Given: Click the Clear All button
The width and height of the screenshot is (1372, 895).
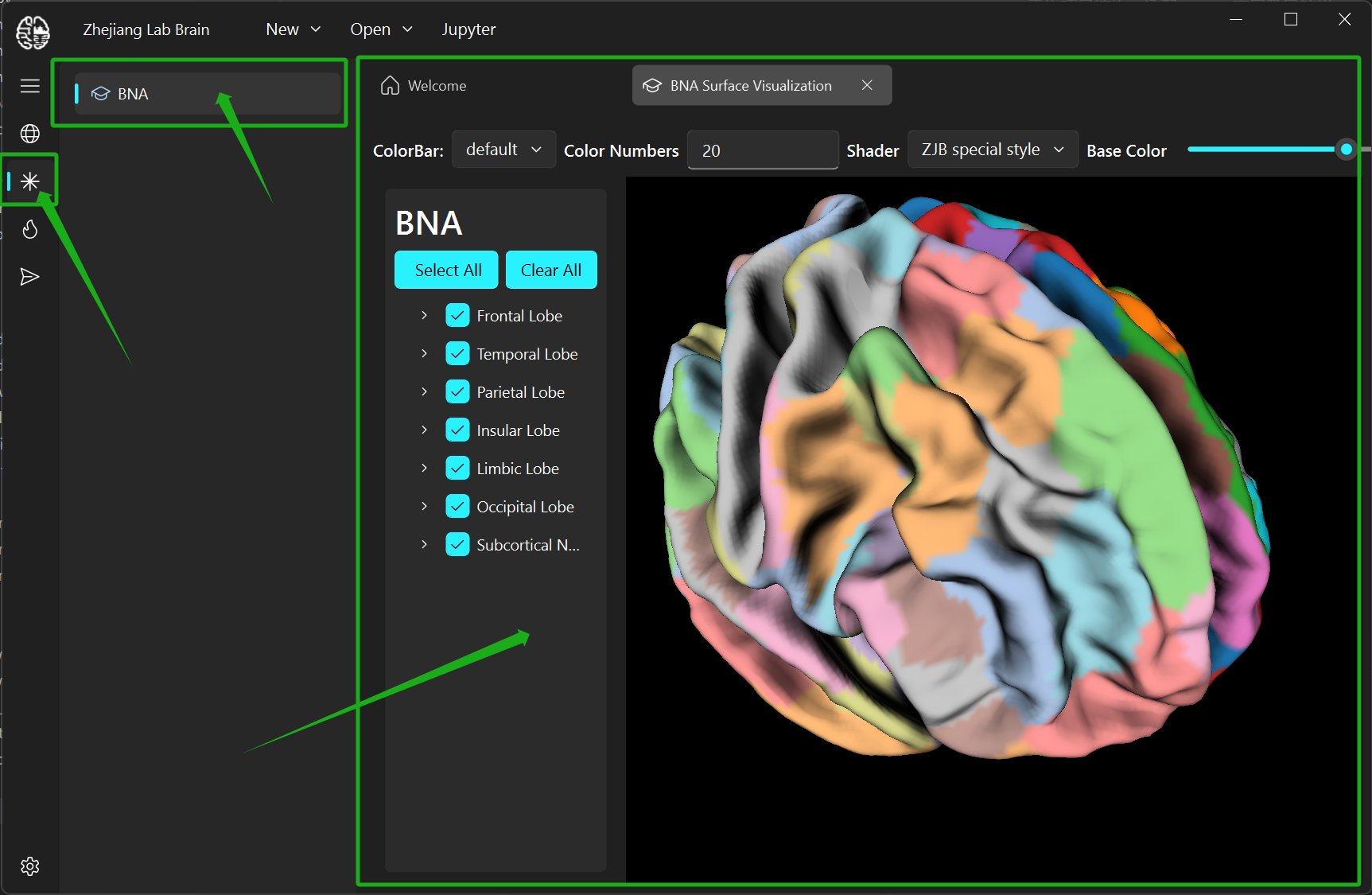Looking at the screenshot, I should (551, 270).
